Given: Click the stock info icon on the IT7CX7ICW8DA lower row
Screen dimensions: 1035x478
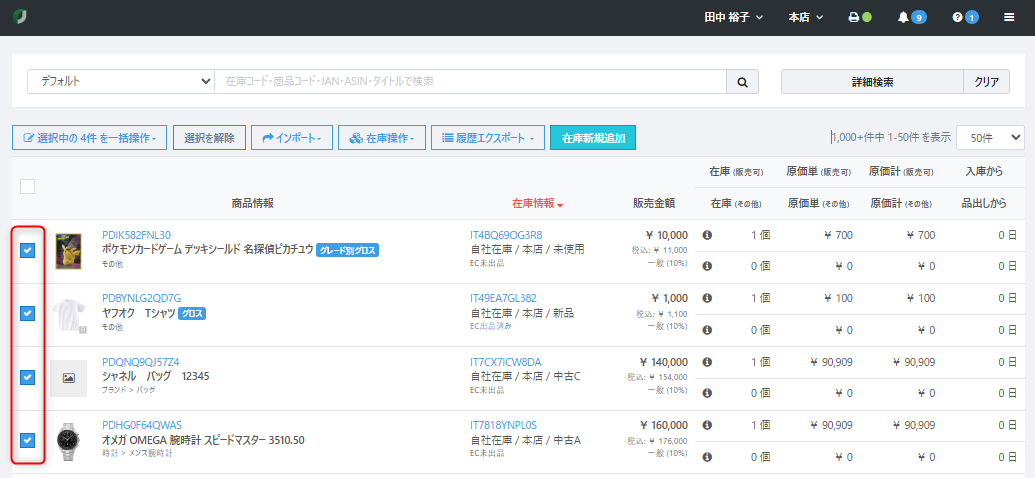Looking at the screenshot, I should click(707, 393).
